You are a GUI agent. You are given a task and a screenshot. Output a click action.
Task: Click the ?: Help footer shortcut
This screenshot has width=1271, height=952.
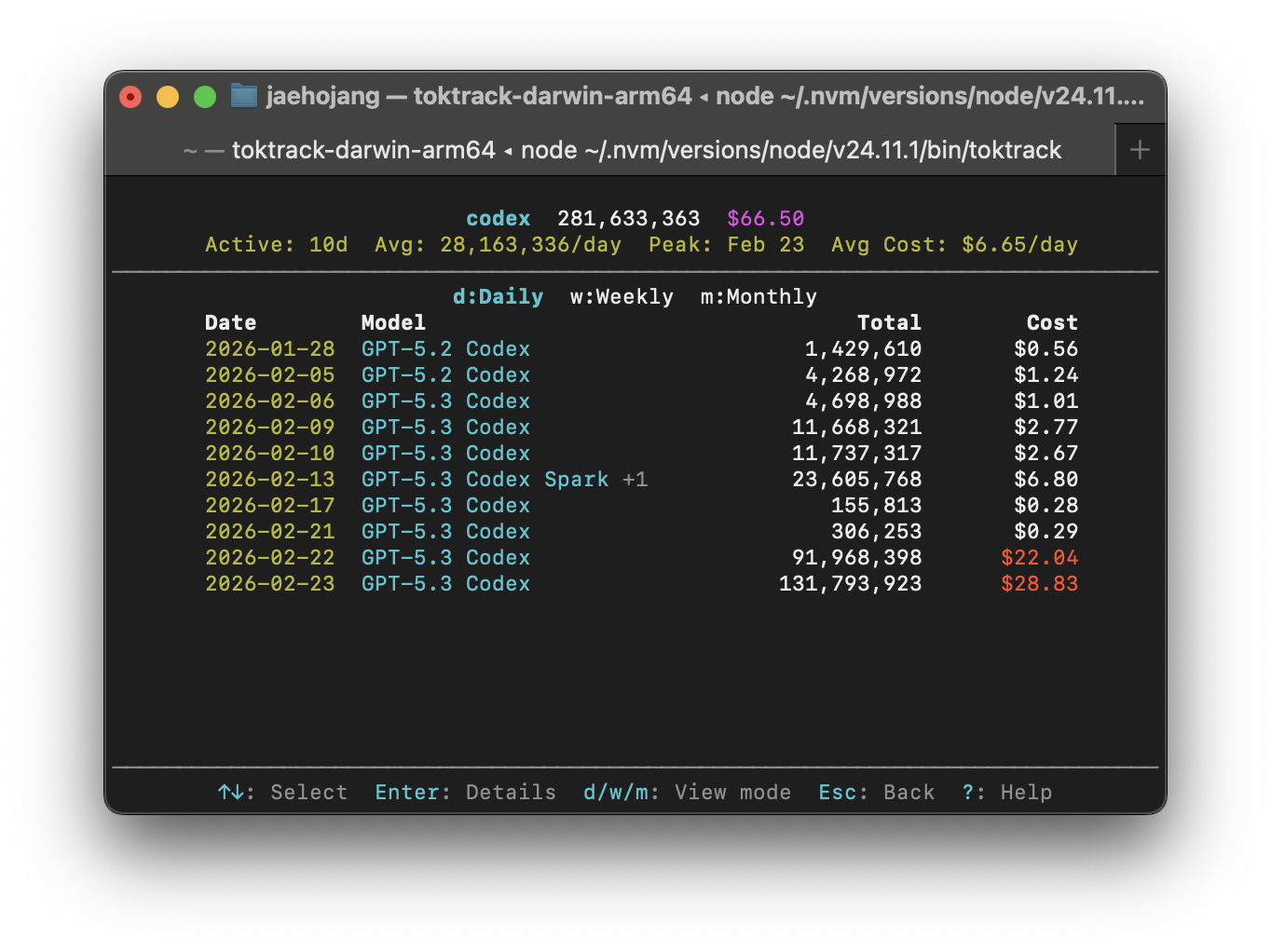click(1006, 792)
